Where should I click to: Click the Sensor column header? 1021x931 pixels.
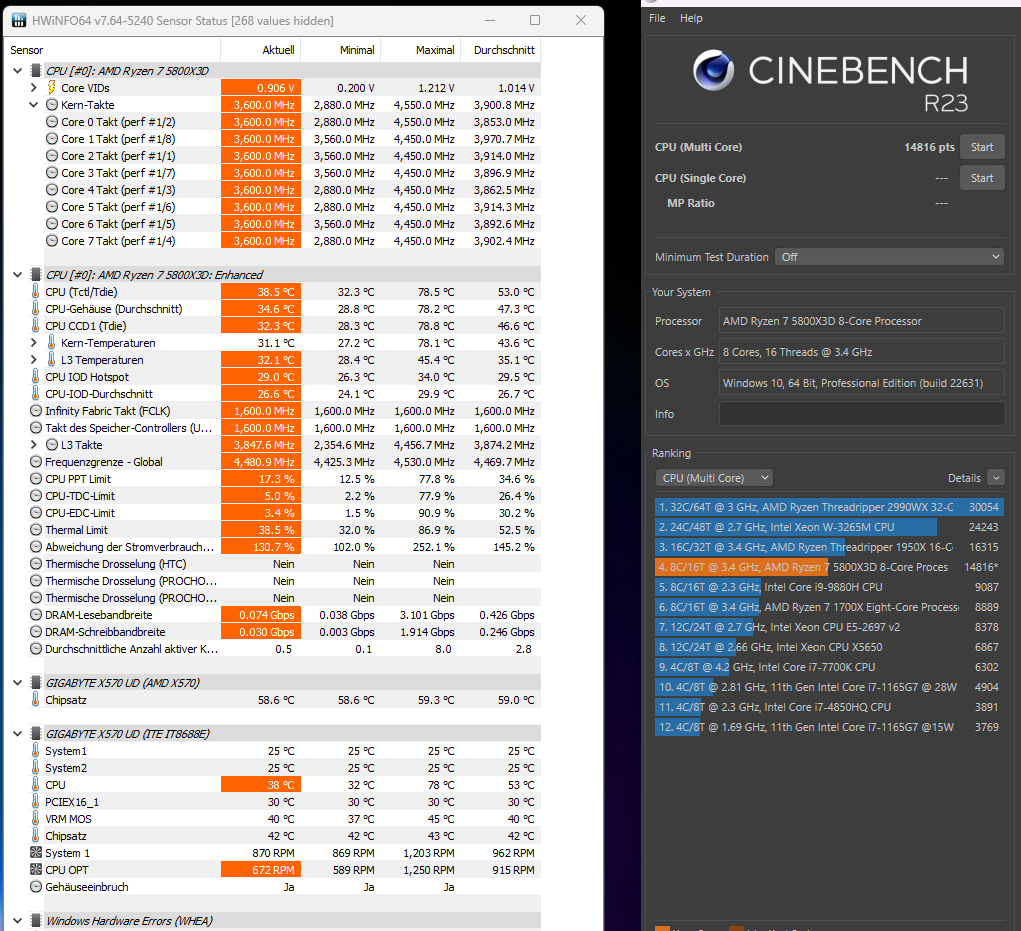coord(112,50)
